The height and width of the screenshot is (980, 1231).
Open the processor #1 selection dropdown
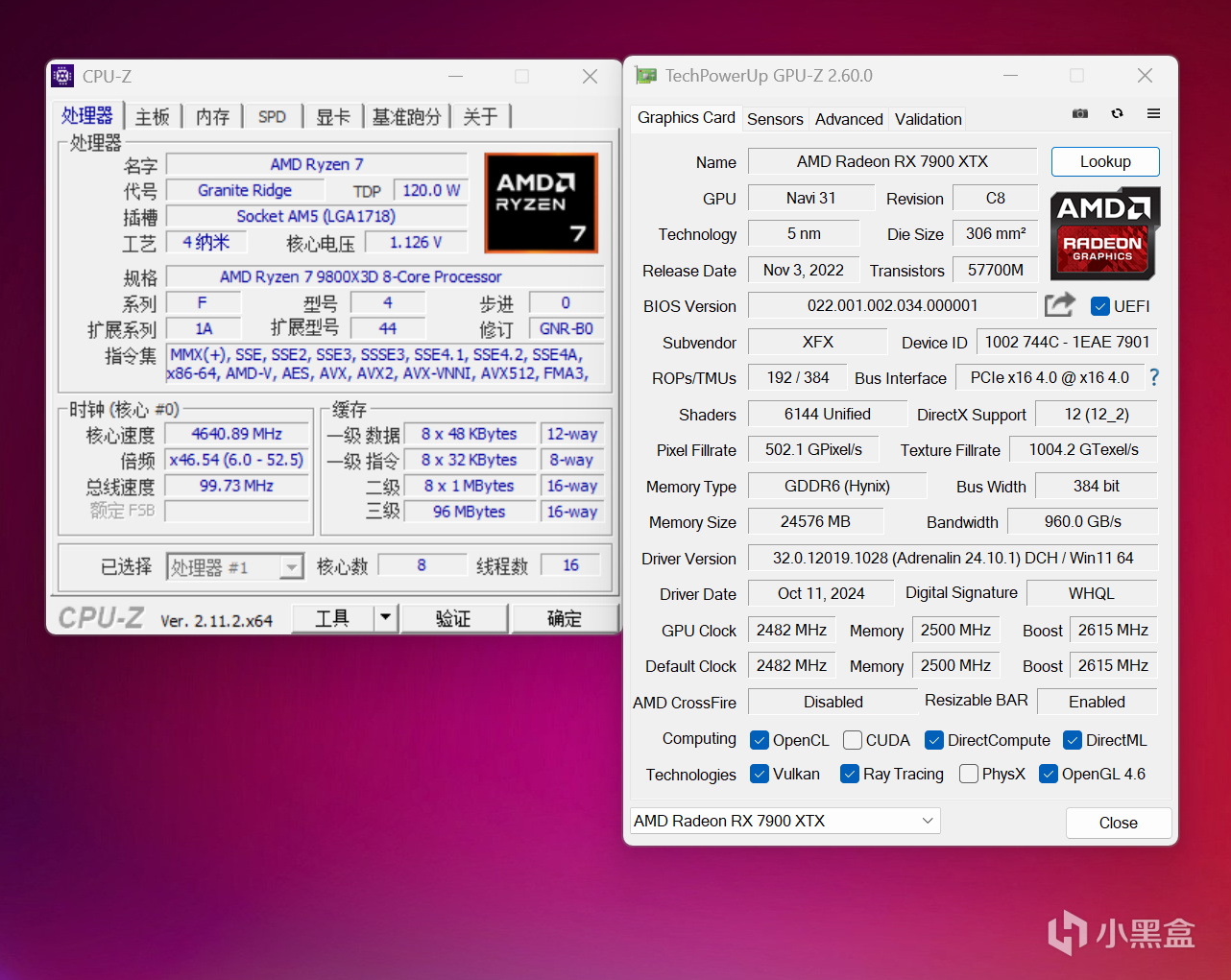291,567
